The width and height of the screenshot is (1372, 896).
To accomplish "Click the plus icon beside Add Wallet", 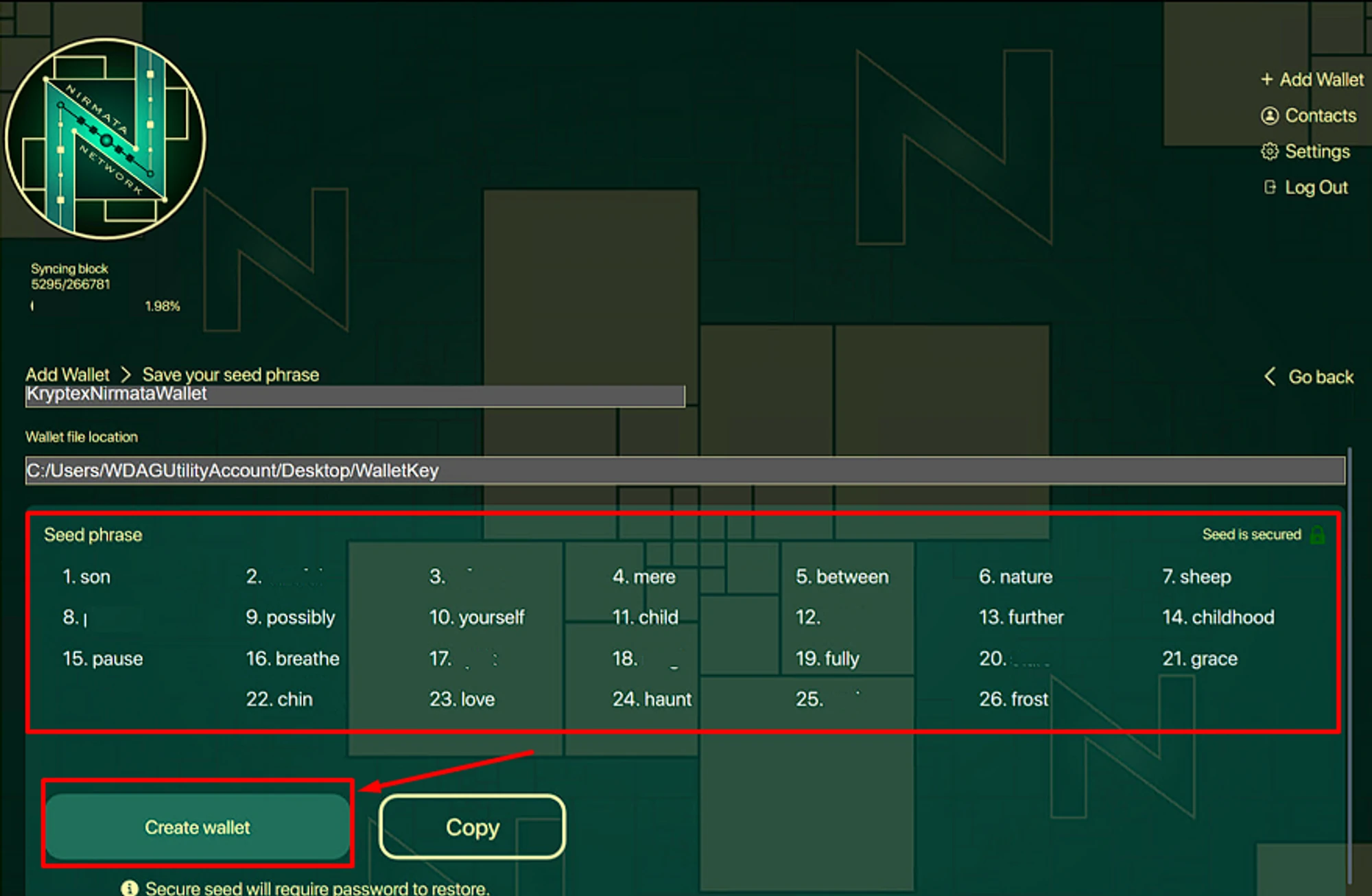I will (1266, 80).
